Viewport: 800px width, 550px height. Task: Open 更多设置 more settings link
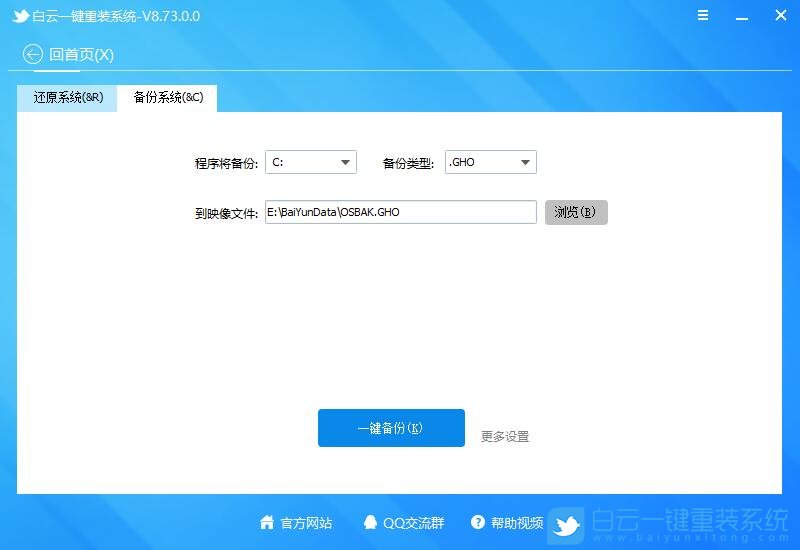[x=505, y=437]
